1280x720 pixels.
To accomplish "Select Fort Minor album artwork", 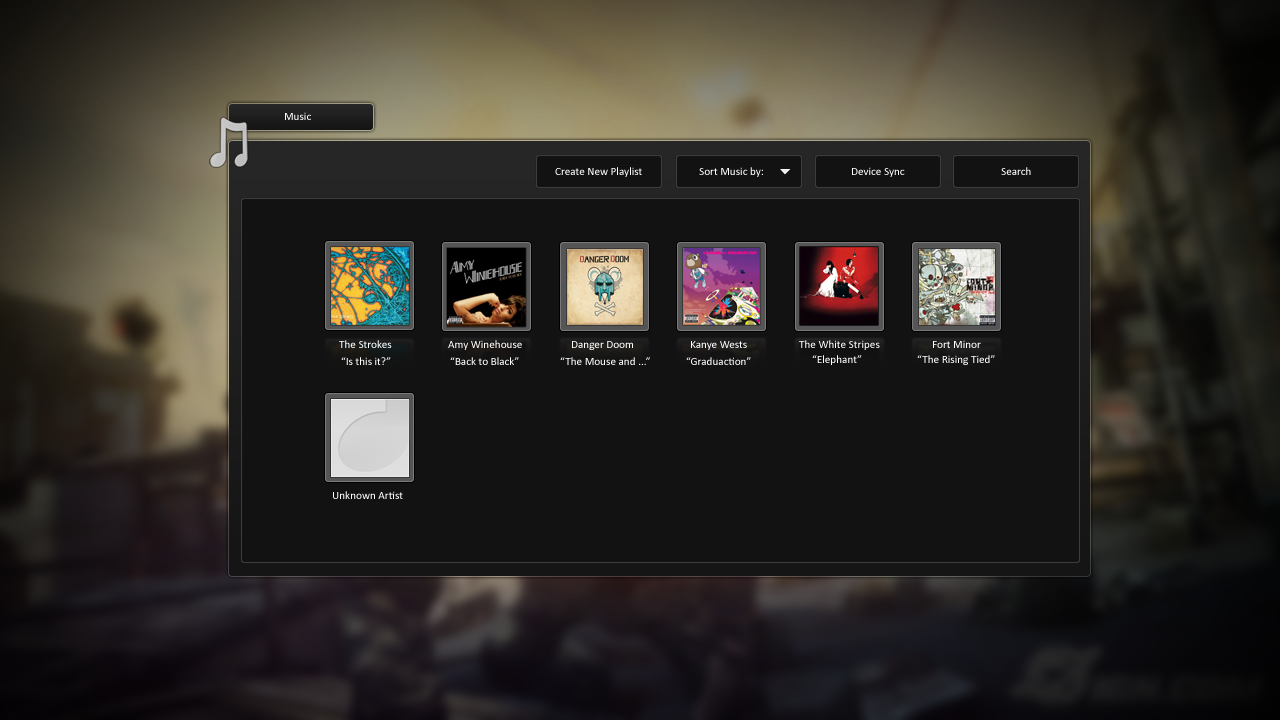I will (956, 286).
